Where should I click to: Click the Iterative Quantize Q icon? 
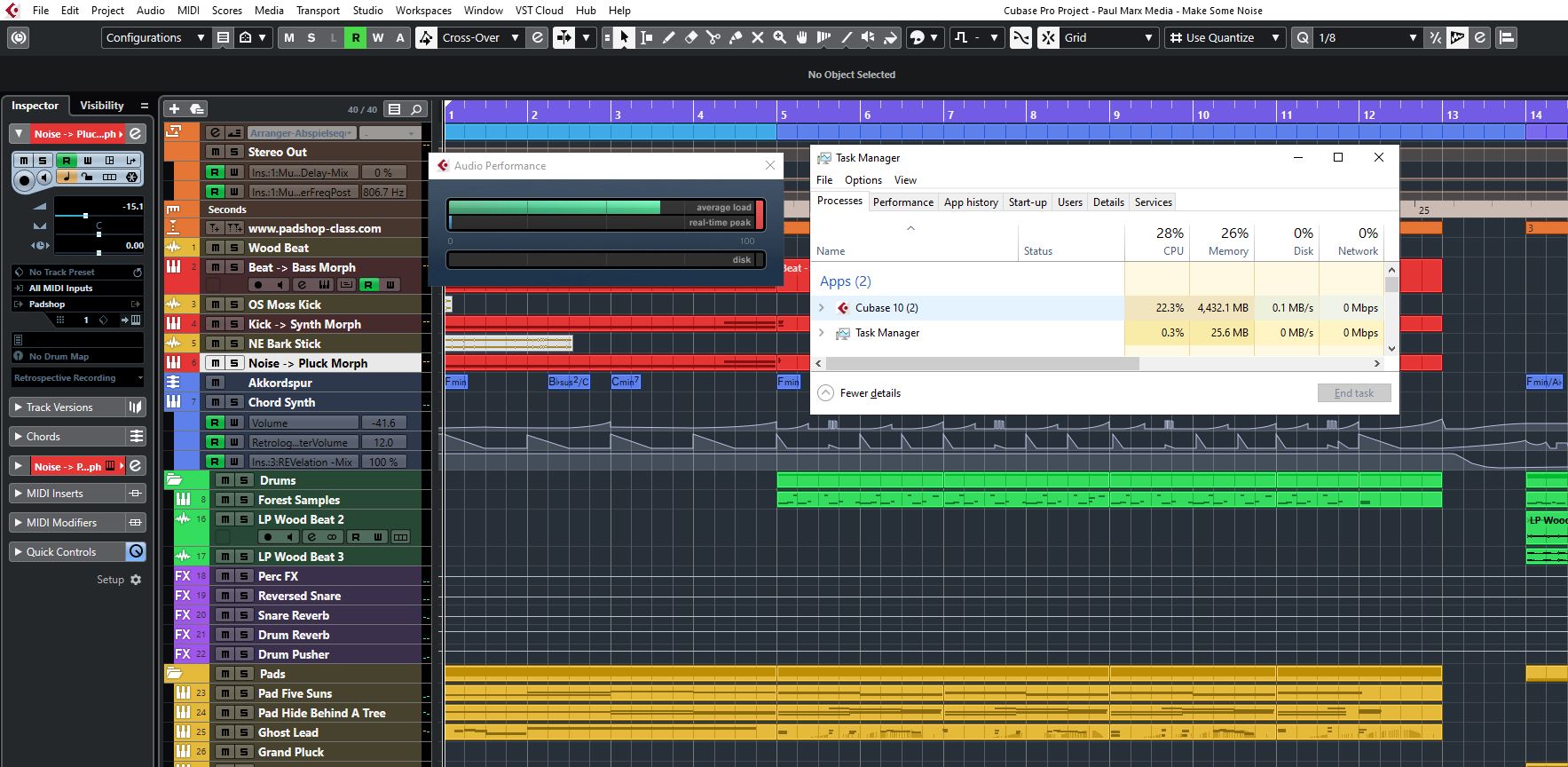coord(1303,37)
